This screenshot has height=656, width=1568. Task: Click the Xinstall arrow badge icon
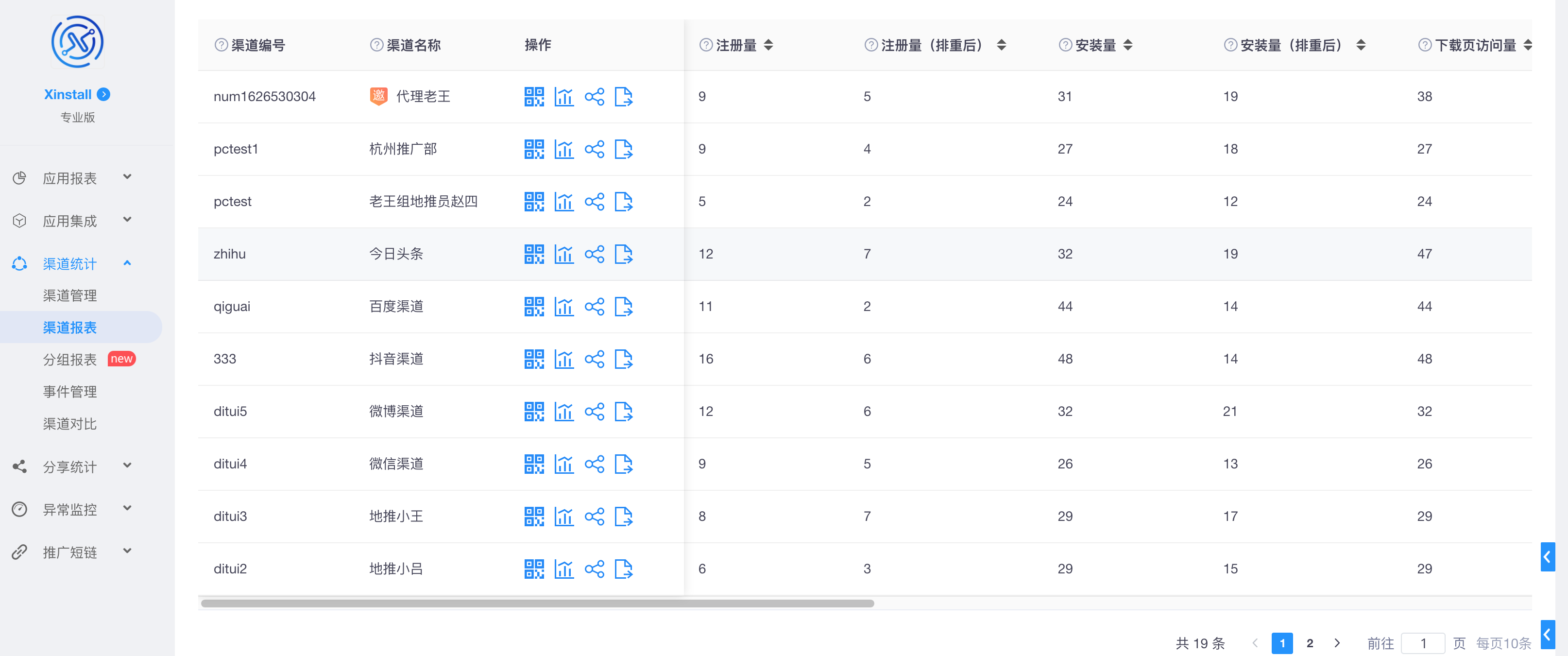pos(104,94)
